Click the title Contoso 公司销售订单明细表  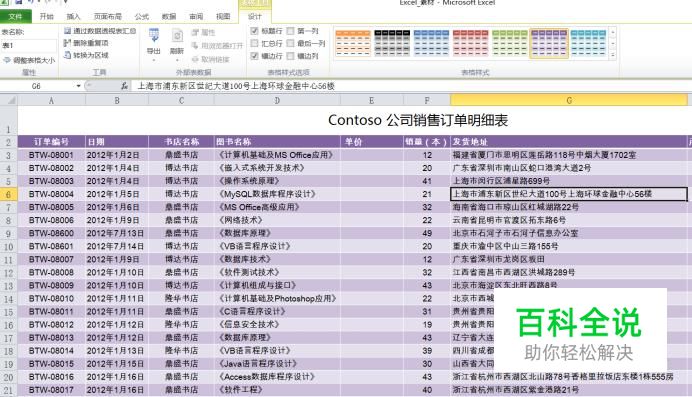pyautogui.click(x=418, y=120)
